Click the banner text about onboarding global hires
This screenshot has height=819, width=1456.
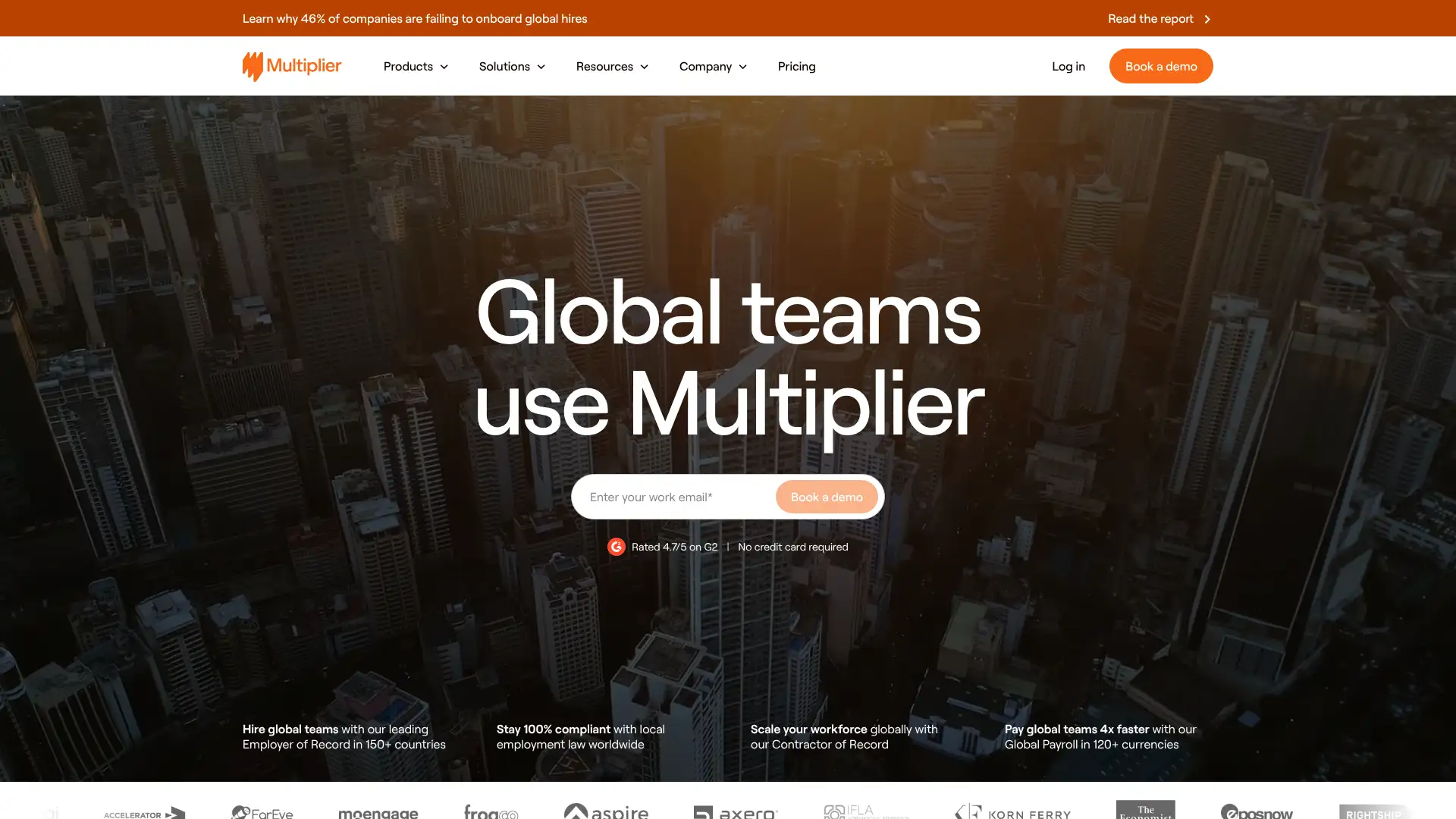pos(415,18)
